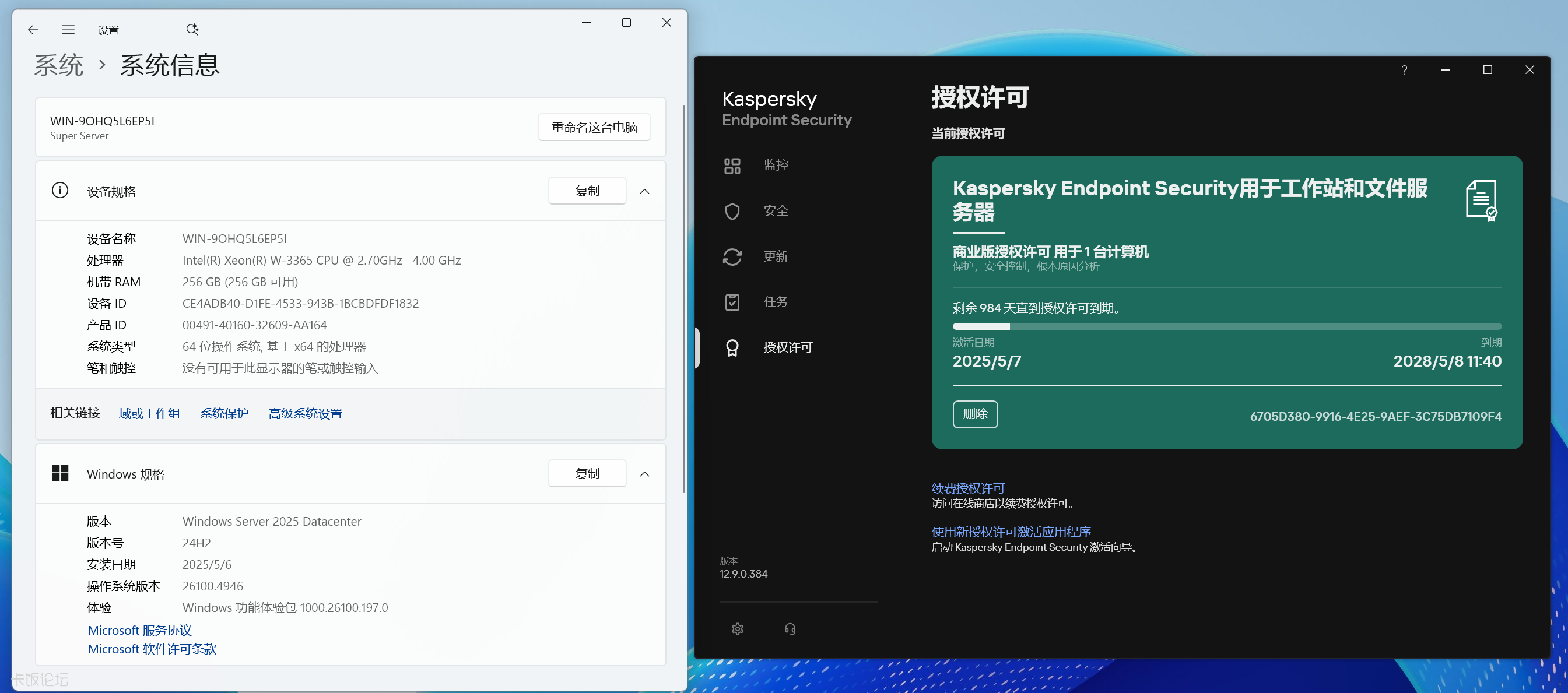Click the 剩余 984 天 license text
This screenshot has height=693, width=1568.
pyautogui.click(x=1037, y=308)
